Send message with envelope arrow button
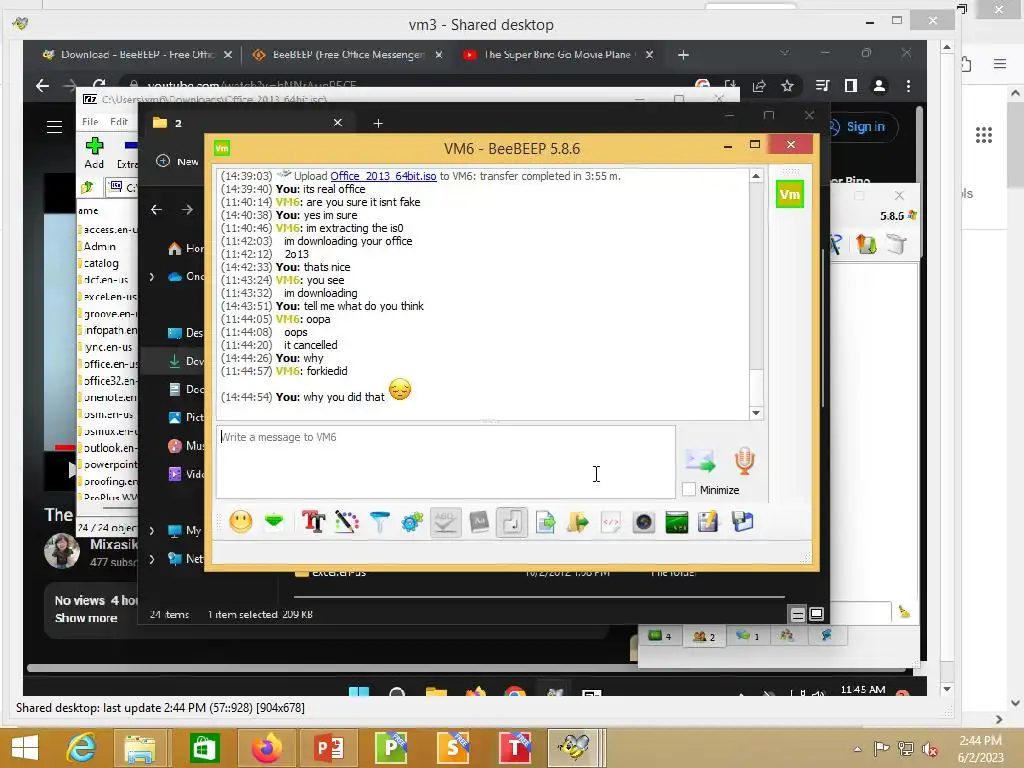1024x768 pixels. point(701,460)
